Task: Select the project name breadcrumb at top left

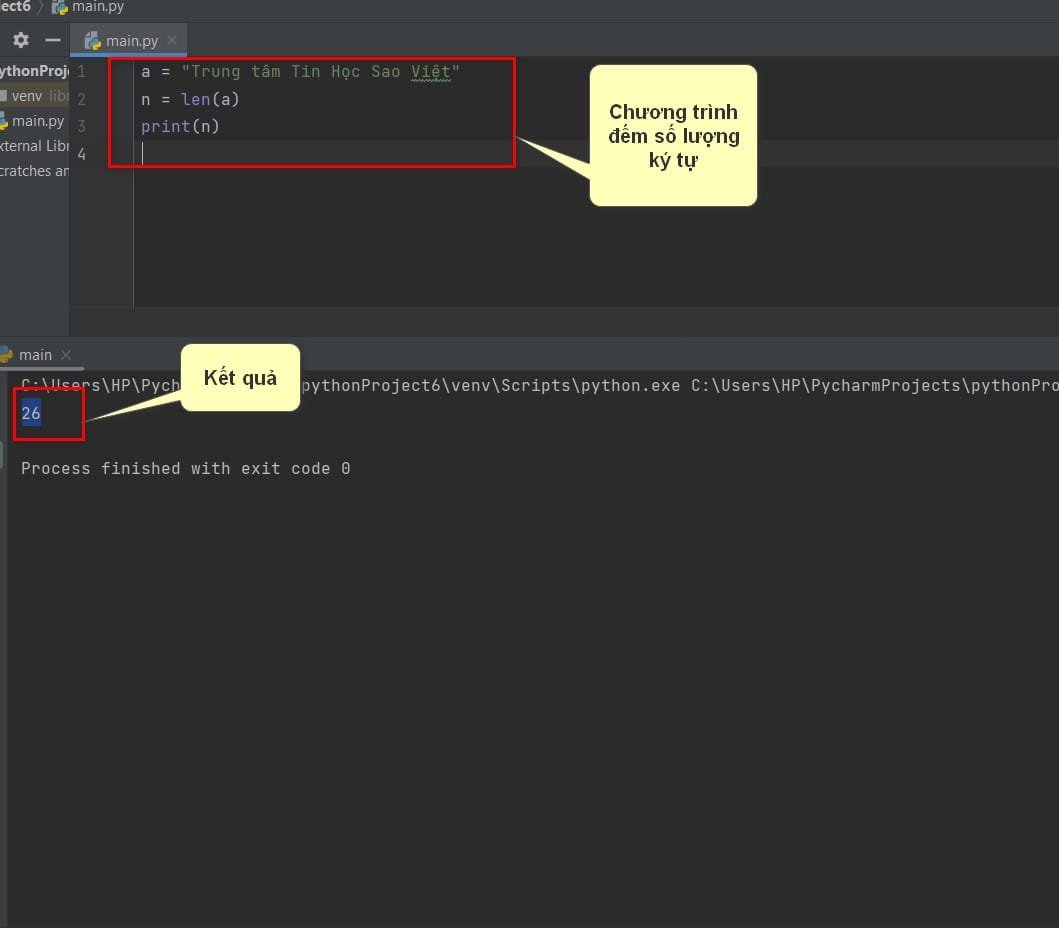Action: [x=15, y=7]
